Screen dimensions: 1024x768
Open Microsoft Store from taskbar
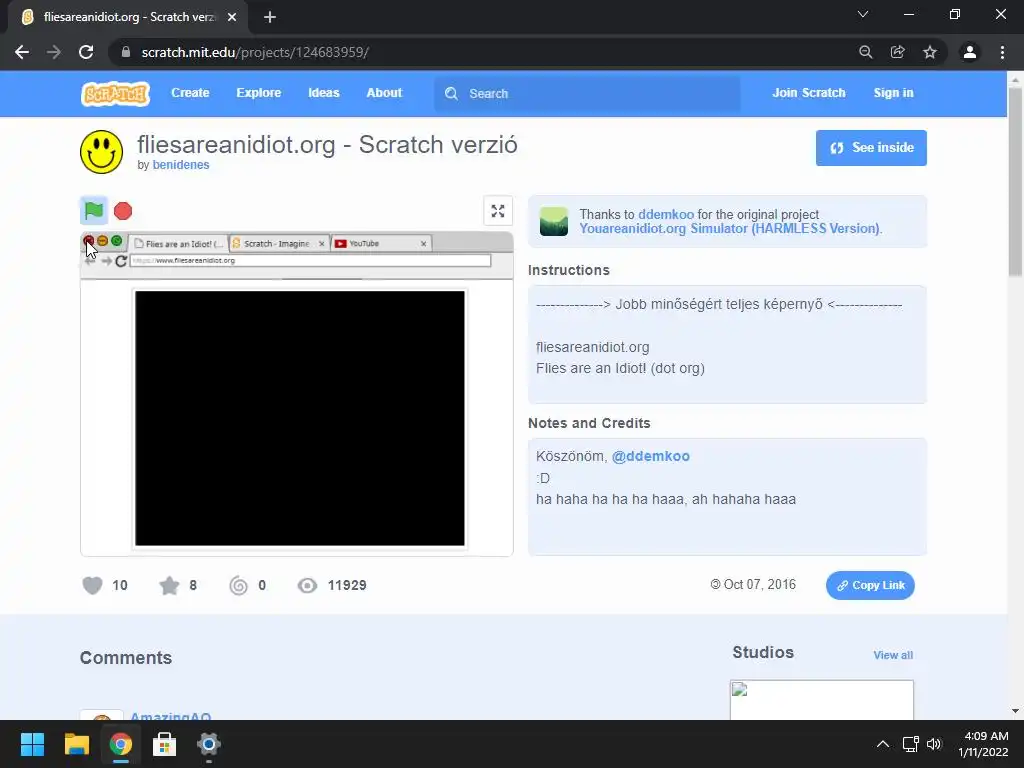[x=165, y=744]
